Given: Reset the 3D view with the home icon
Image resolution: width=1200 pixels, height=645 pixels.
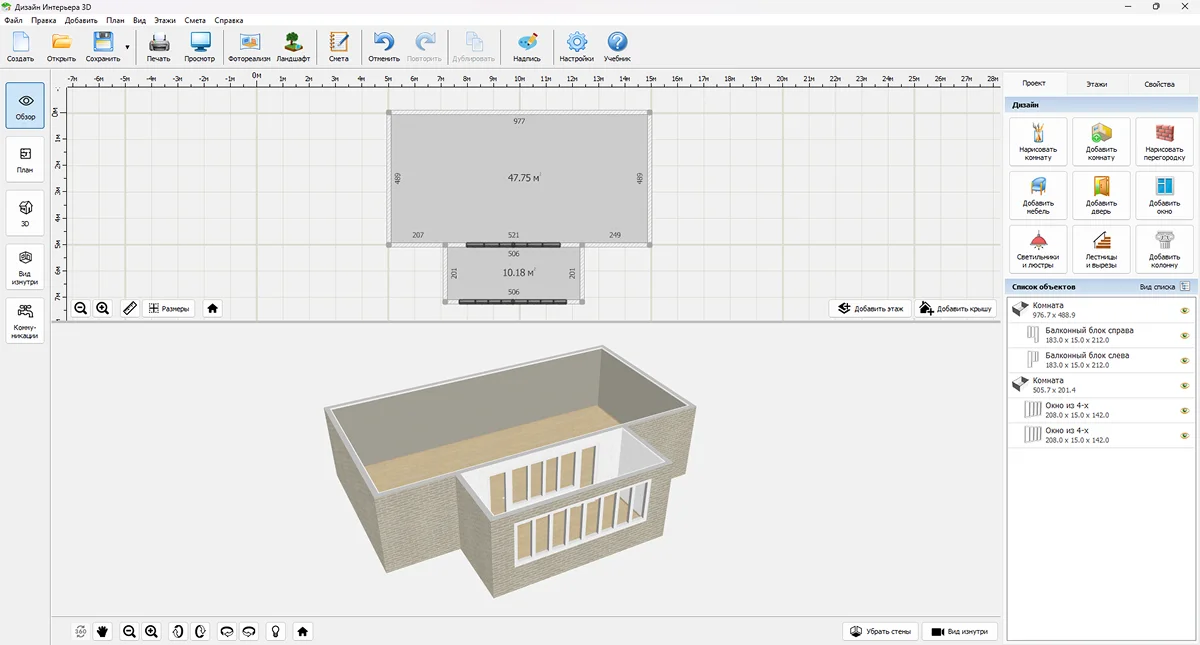Looking at the screenshot, I should (302, 631).
